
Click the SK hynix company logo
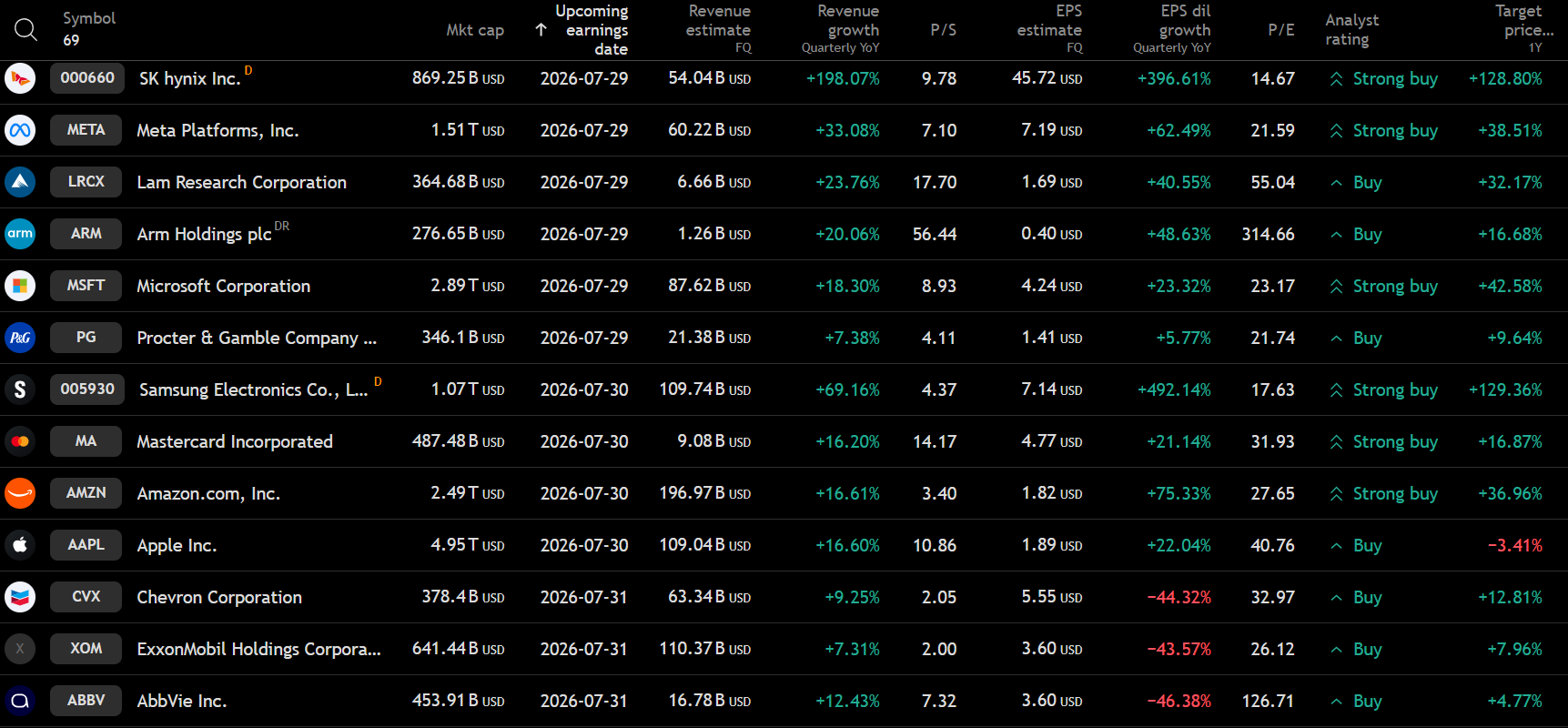(20, 78)
